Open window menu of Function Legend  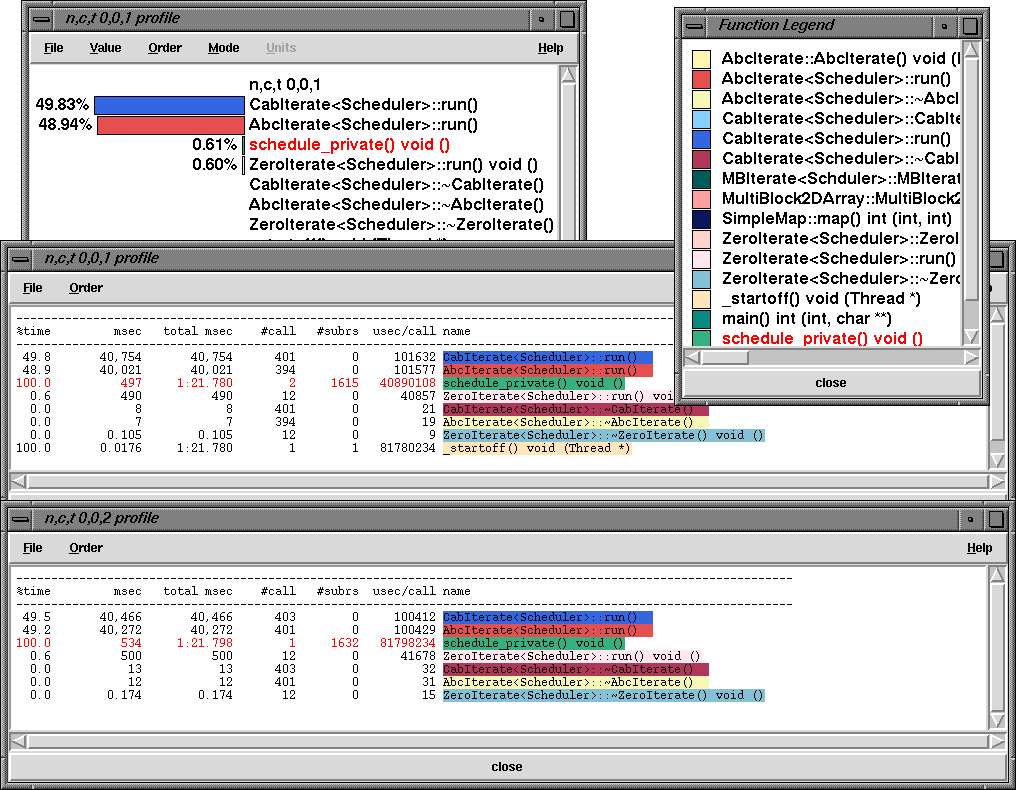(x=695, y=27)
